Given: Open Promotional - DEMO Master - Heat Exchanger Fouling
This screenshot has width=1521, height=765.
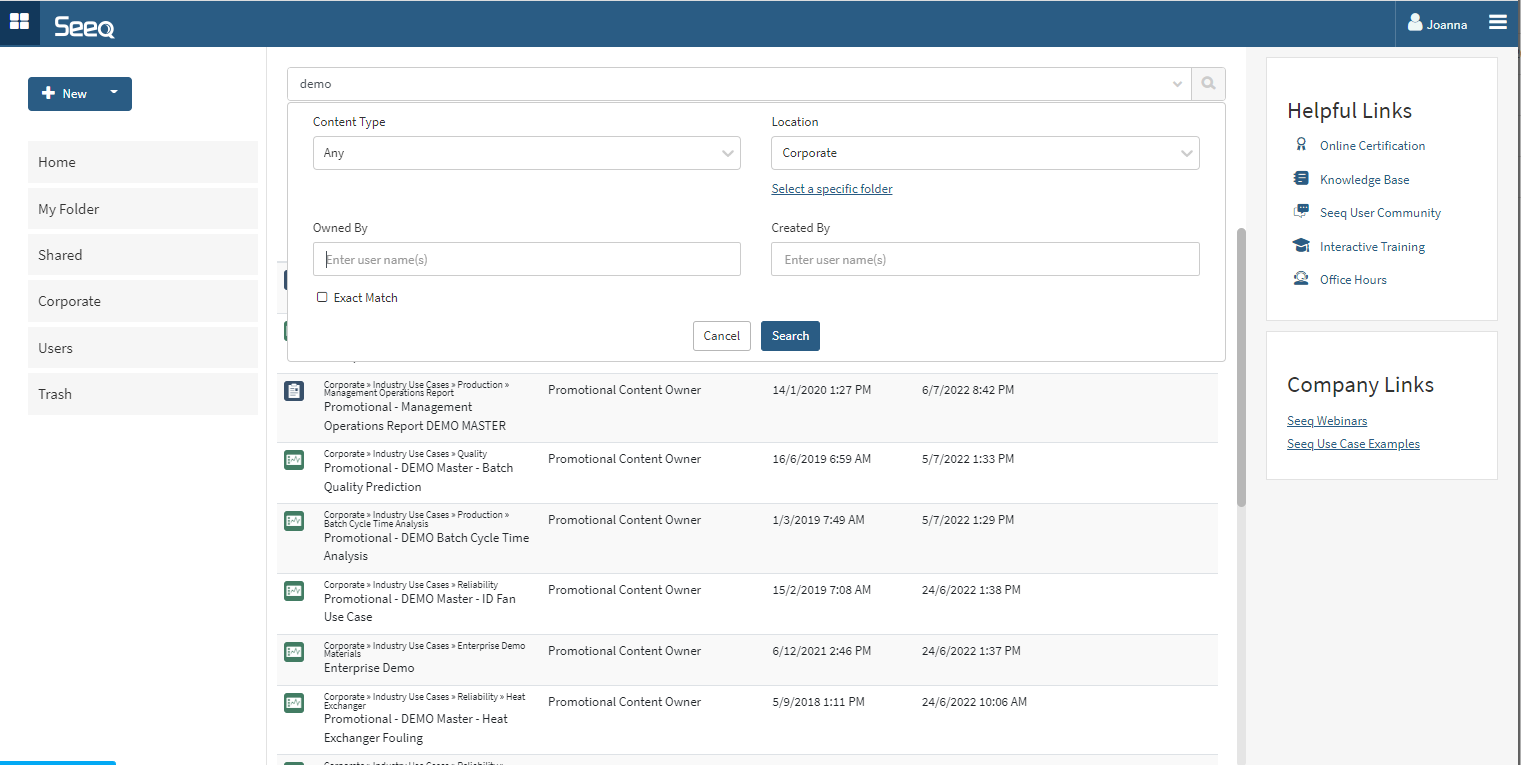Looking at the screenshot, I should [416, 728].
